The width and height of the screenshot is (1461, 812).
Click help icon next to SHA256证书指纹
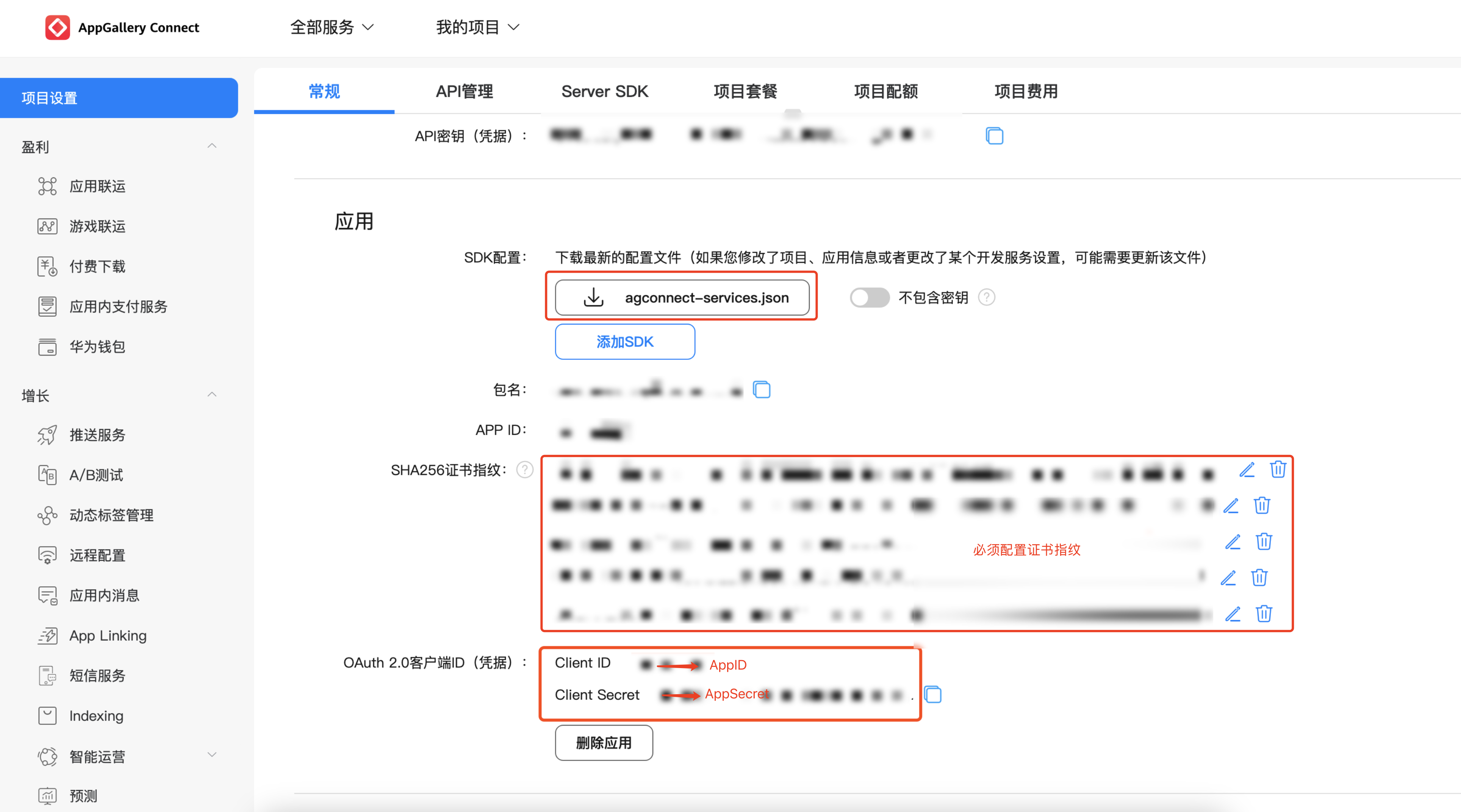tap(525, 470)
